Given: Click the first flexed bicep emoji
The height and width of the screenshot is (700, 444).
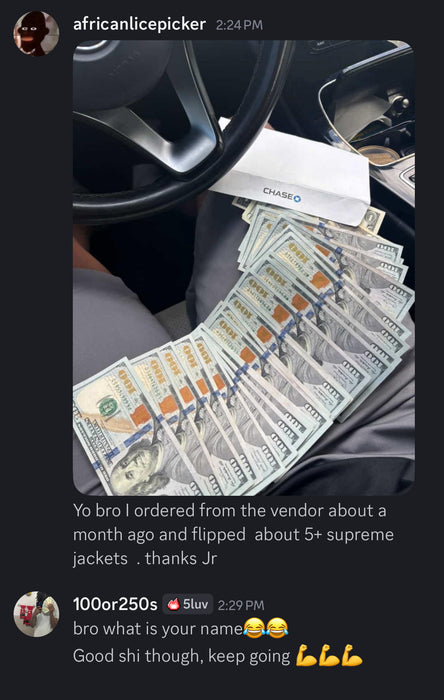Looking at the screenshot, I should pos(306,655).
